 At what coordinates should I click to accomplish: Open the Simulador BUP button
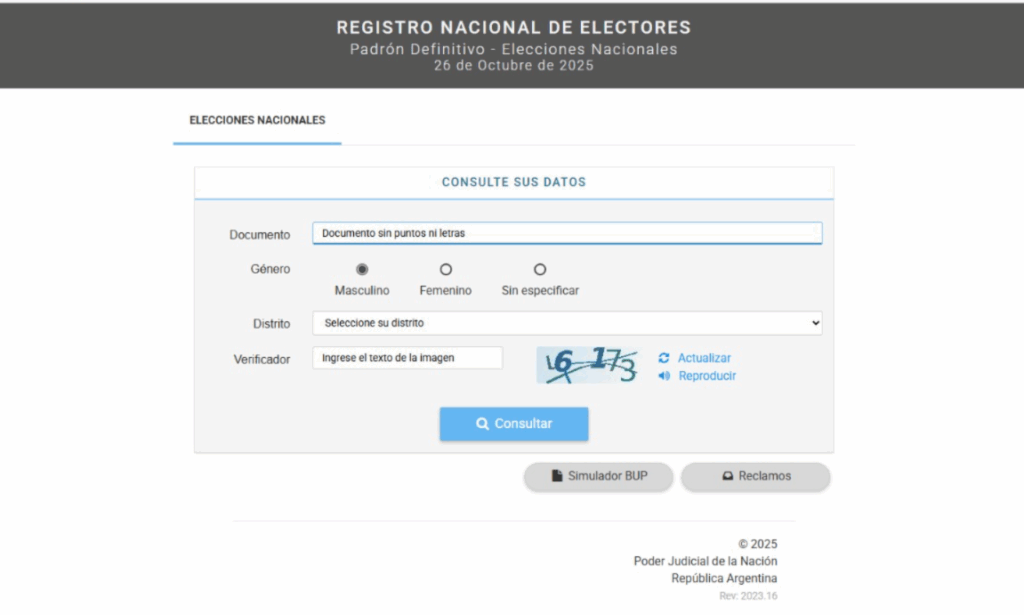(x=599, y=477)
